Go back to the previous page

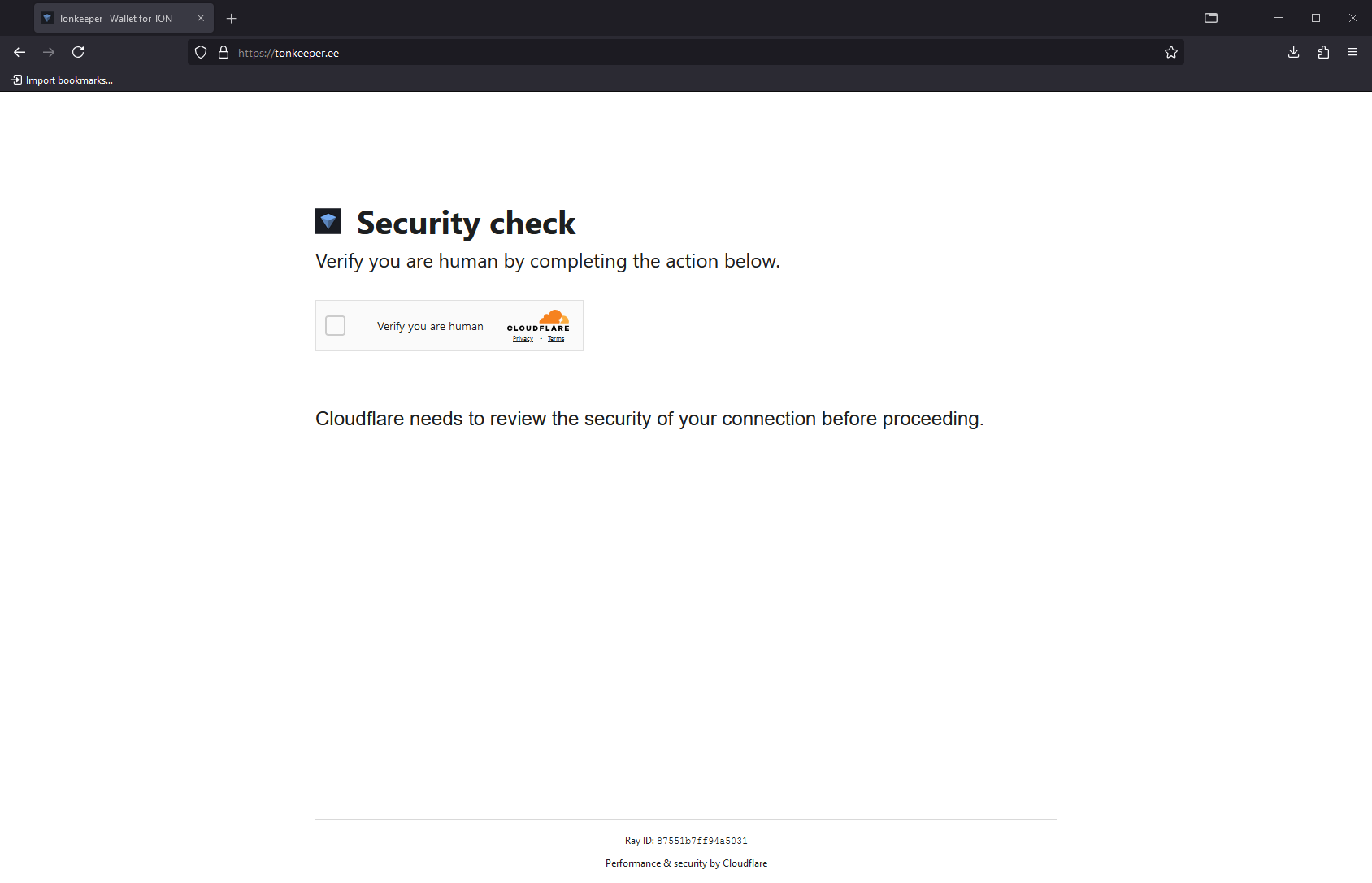pyautogui.click(x=20, y=52)
